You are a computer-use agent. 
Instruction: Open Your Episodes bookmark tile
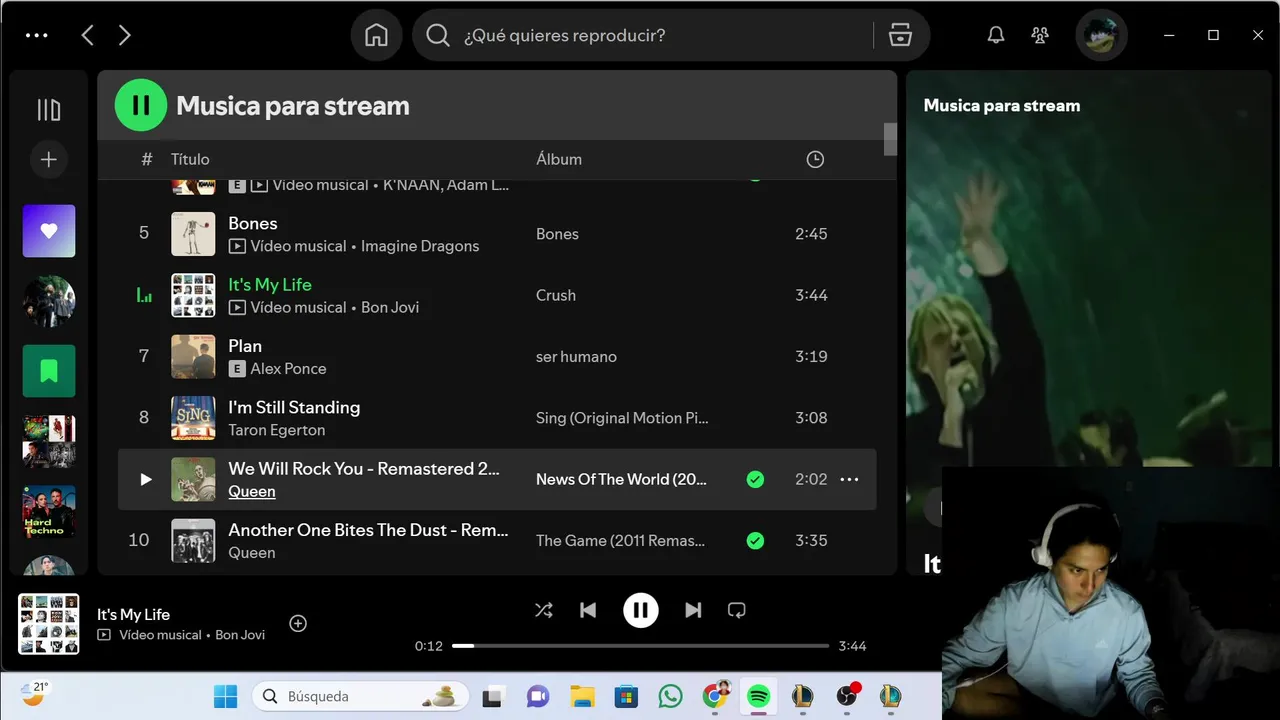[49, 371]
